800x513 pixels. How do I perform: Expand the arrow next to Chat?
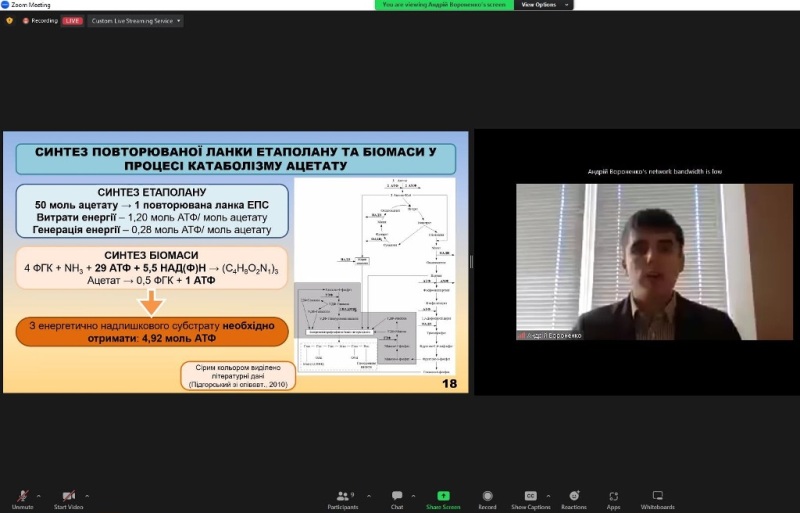[413, 496]
